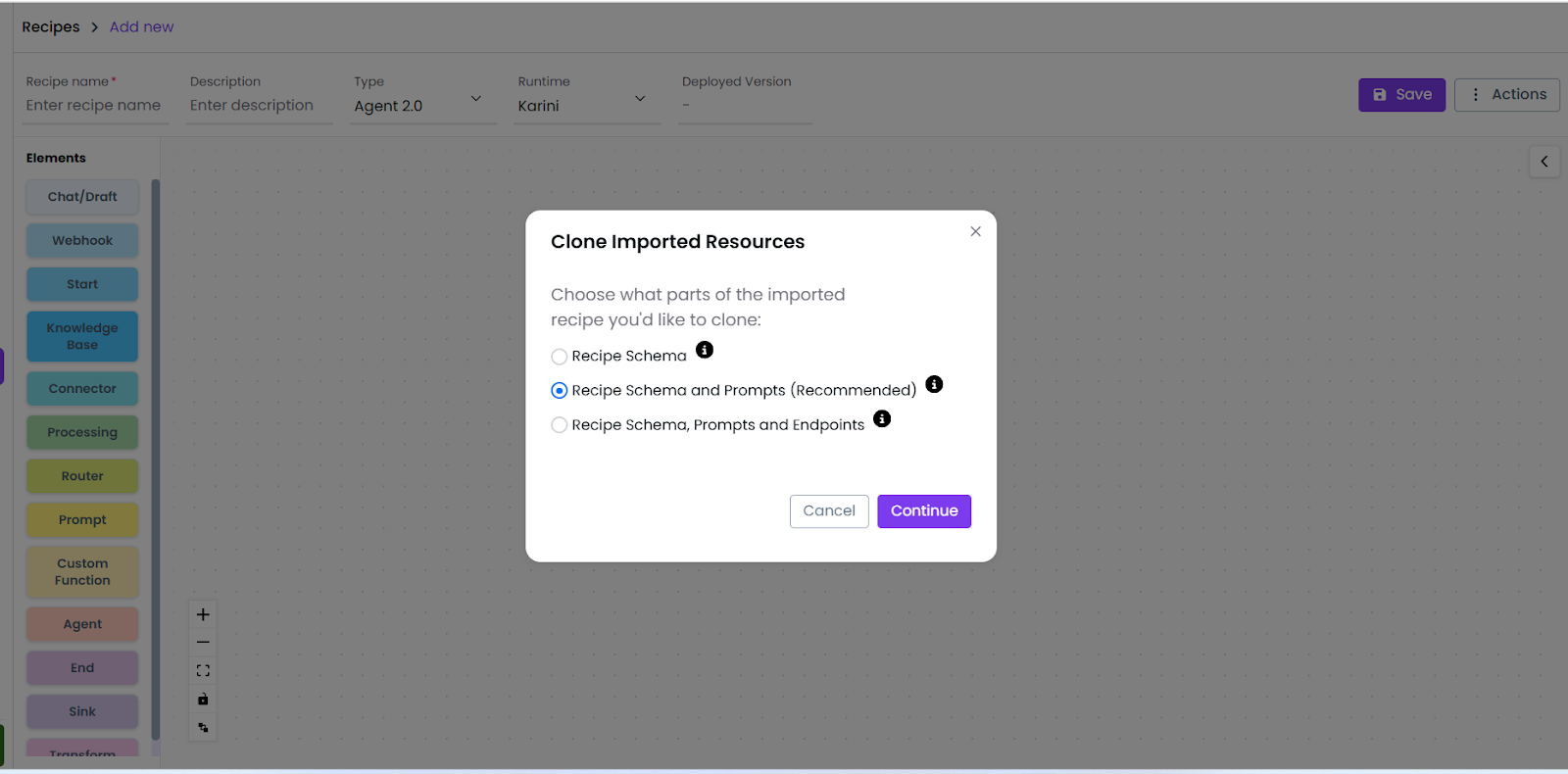
Task: Open the Actions menu
Action: [1506, 95]
